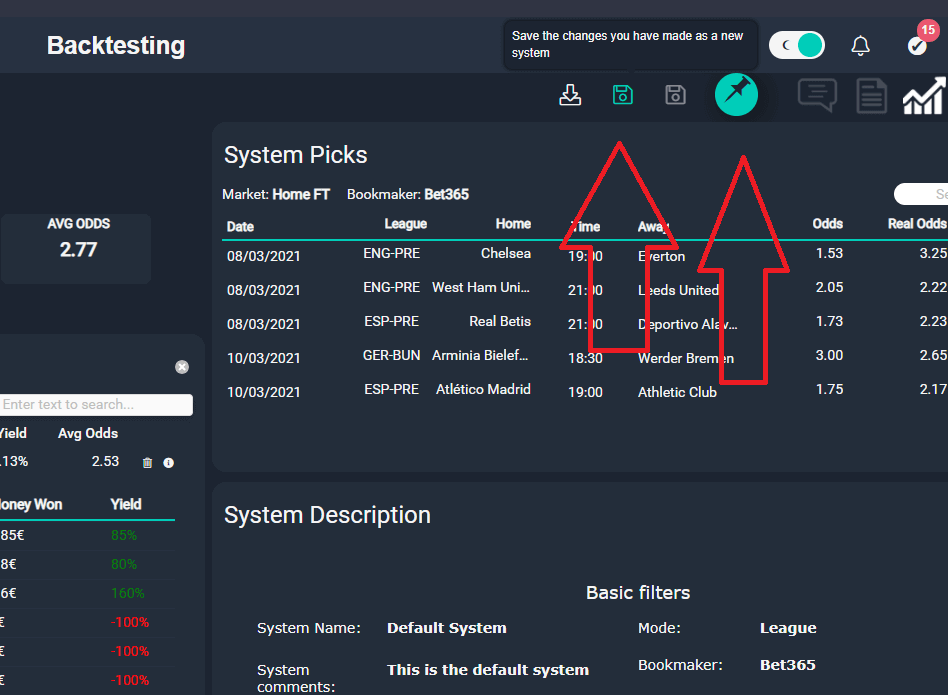The height and width of the screenshot is (695, 948).
Task: Click the Backtesting page title
Action: (116, 45)
